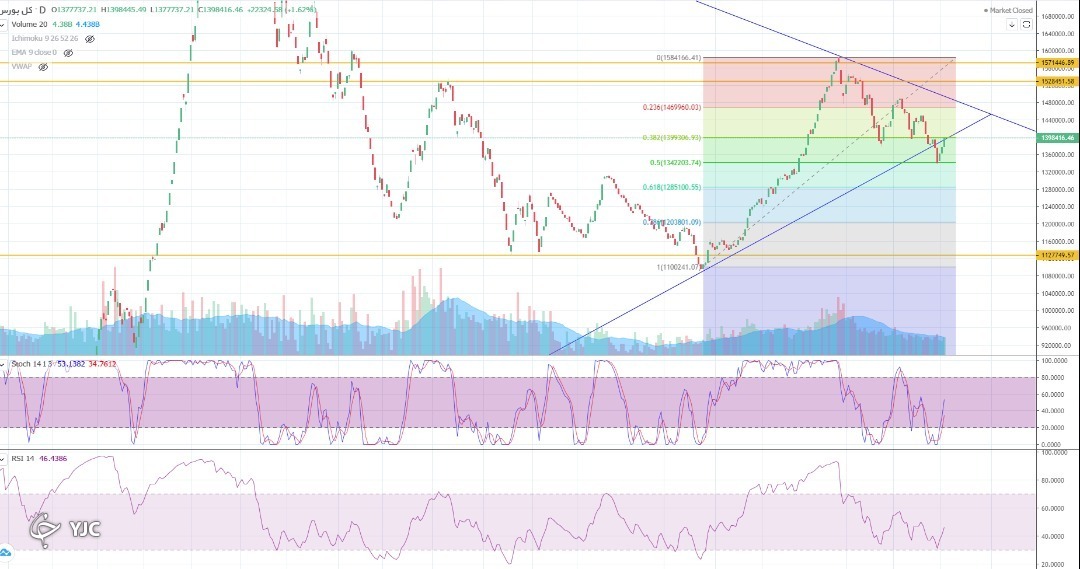Select the Volume 20 indicator label
The height and width of the screenshot is (569, 1080).
pyautogui.click(x=29, y=24)
